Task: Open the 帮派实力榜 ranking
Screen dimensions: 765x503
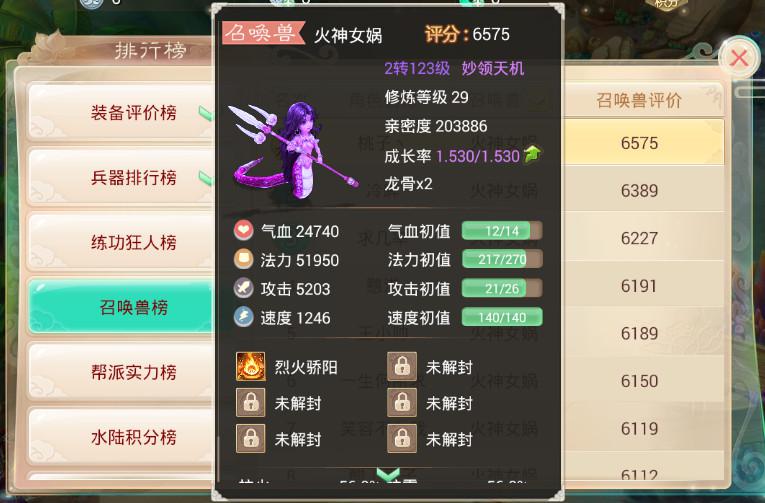Action: point(121,372)
